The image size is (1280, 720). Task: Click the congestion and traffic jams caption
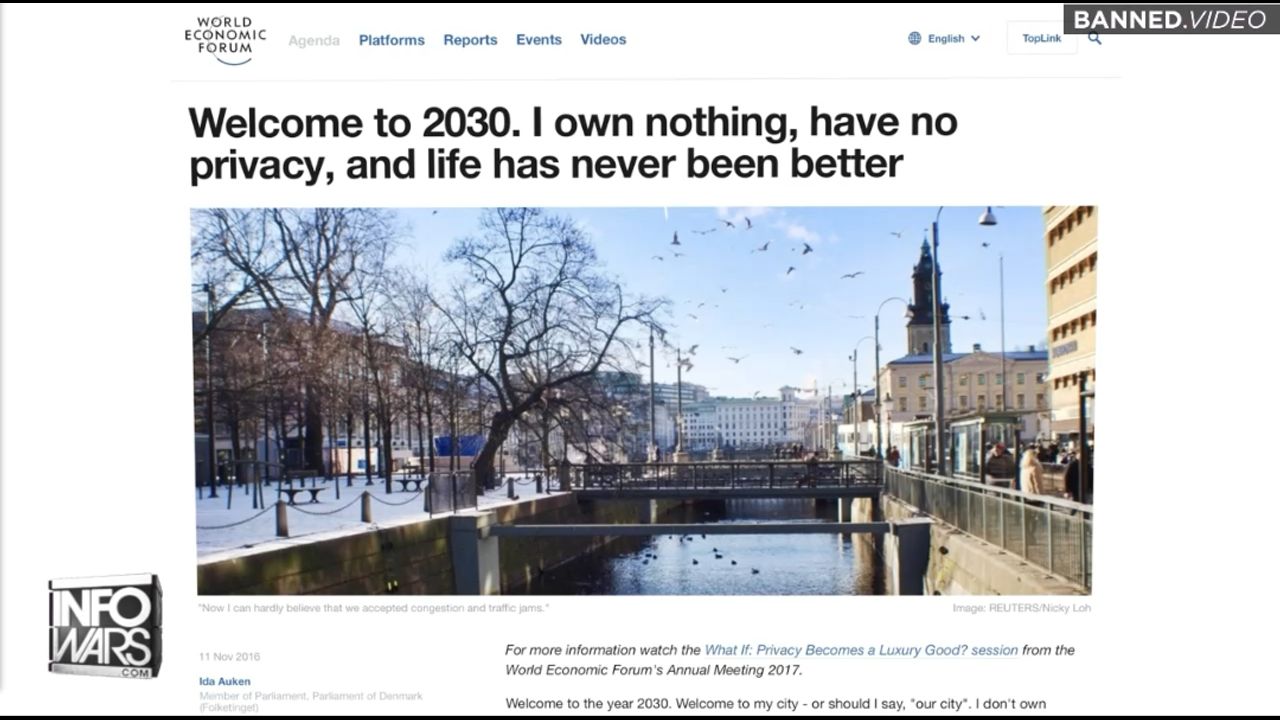coord(373,608)
